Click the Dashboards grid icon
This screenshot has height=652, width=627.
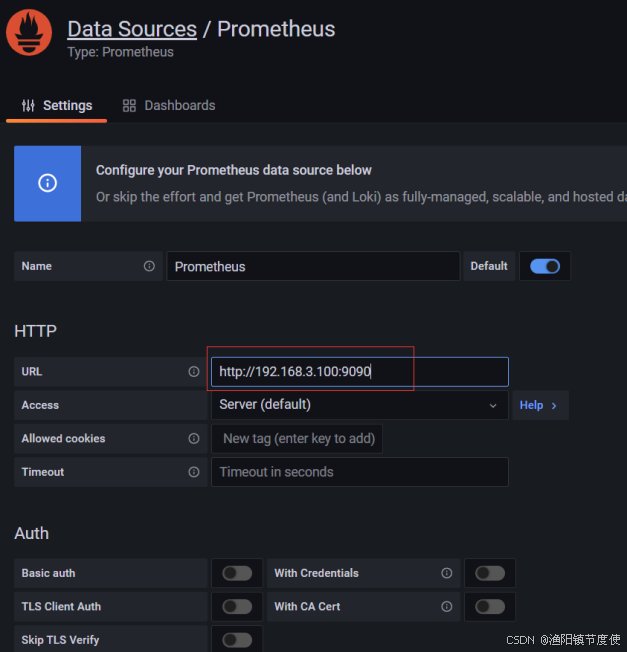[129, 106]
